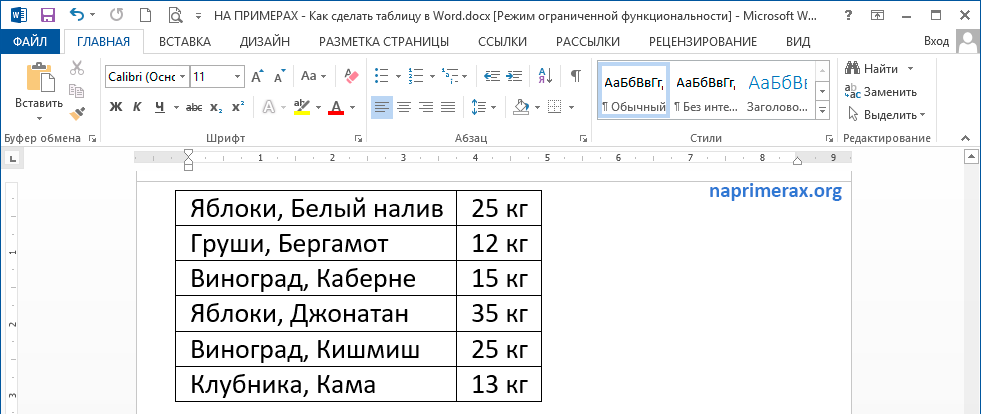Image resolution: width=981 pixels, height=414 pixels.
Task: Apply the Без интервала style
Action: (x=706, y=91)
